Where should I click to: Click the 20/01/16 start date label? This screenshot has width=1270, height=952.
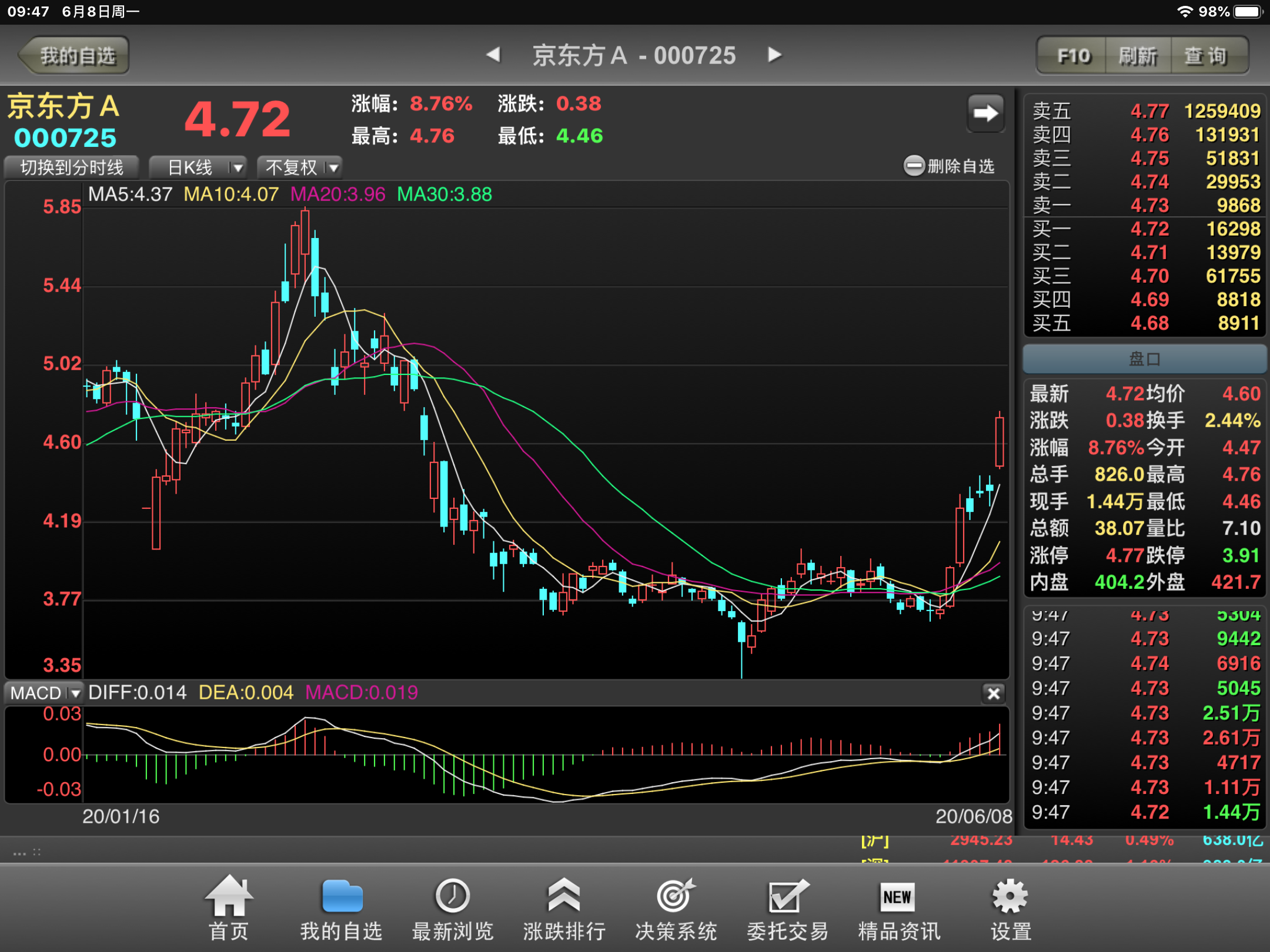[x=121, y=816]
